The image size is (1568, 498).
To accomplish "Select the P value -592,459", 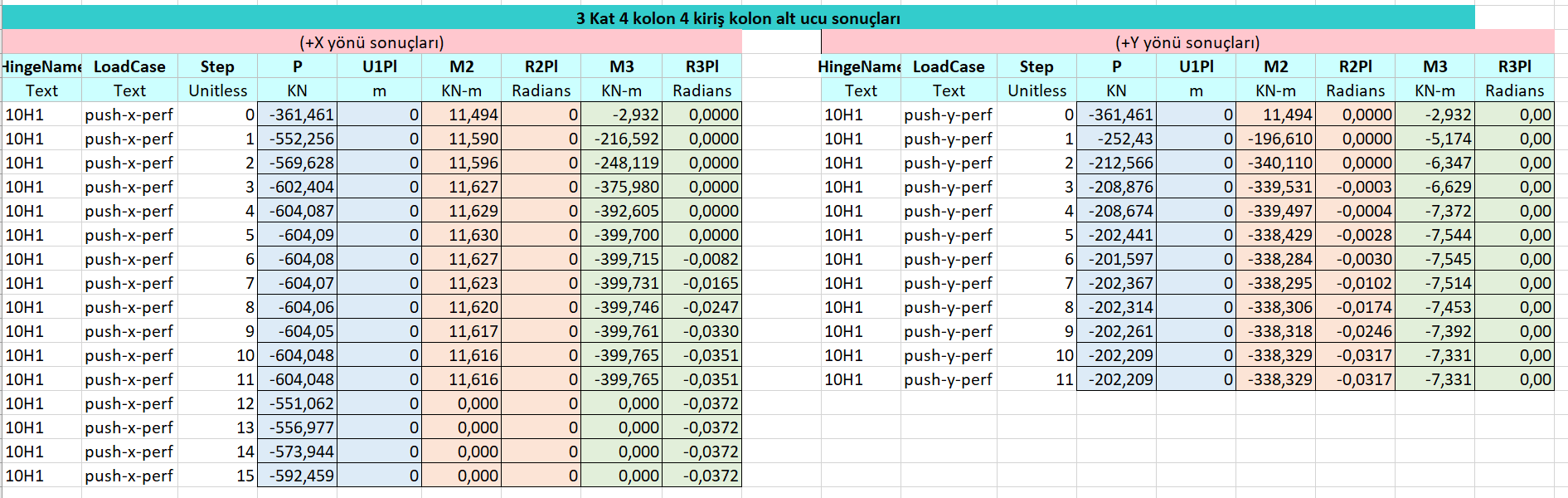I will click(x=298, y=476).
